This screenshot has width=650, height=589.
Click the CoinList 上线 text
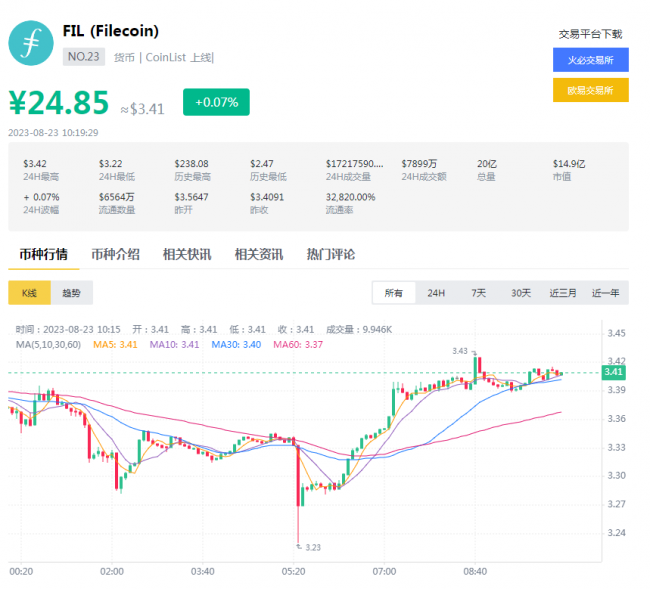click(x=179, y=57)
